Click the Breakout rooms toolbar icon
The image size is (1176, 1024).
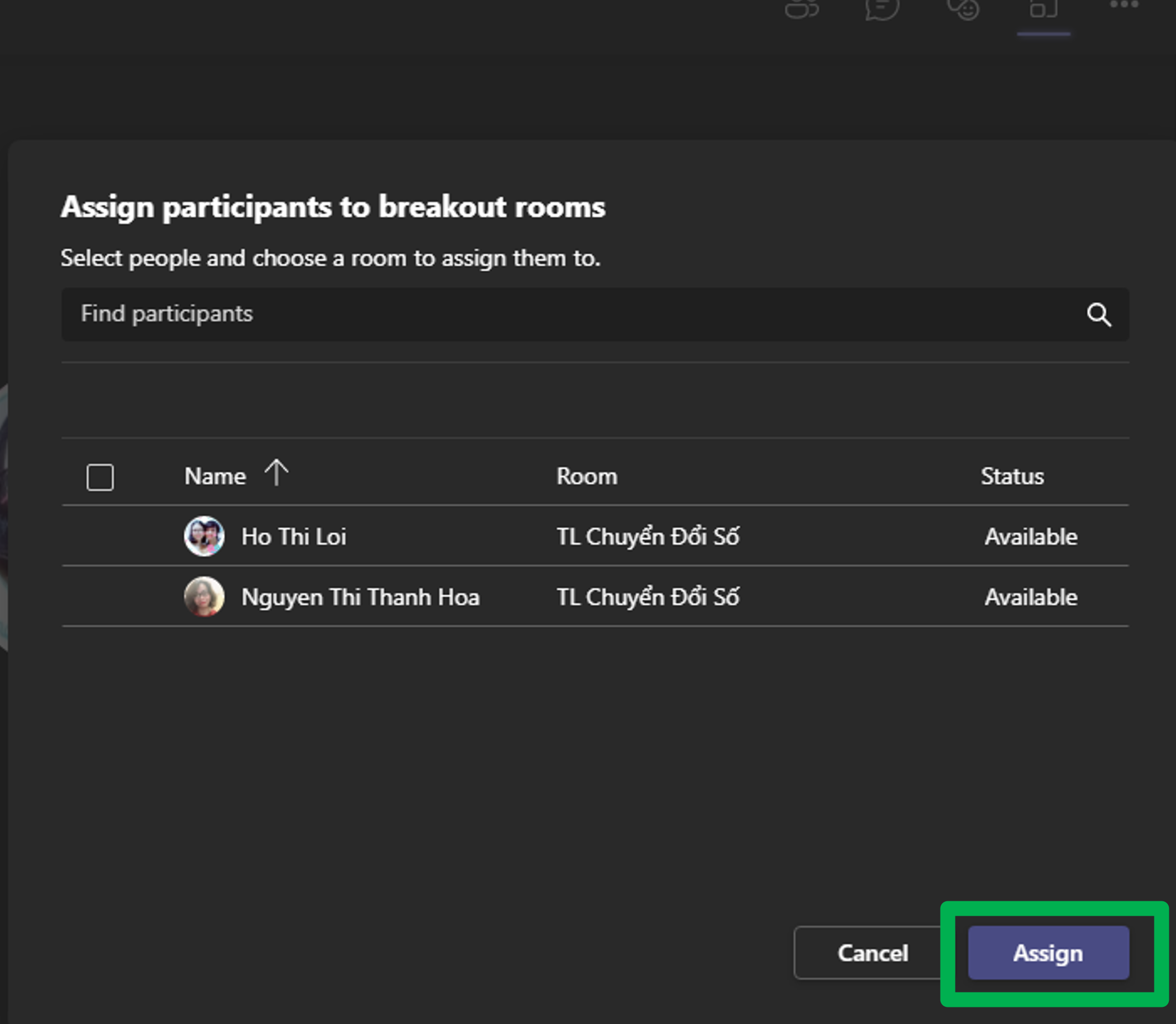pos(1043,8)
